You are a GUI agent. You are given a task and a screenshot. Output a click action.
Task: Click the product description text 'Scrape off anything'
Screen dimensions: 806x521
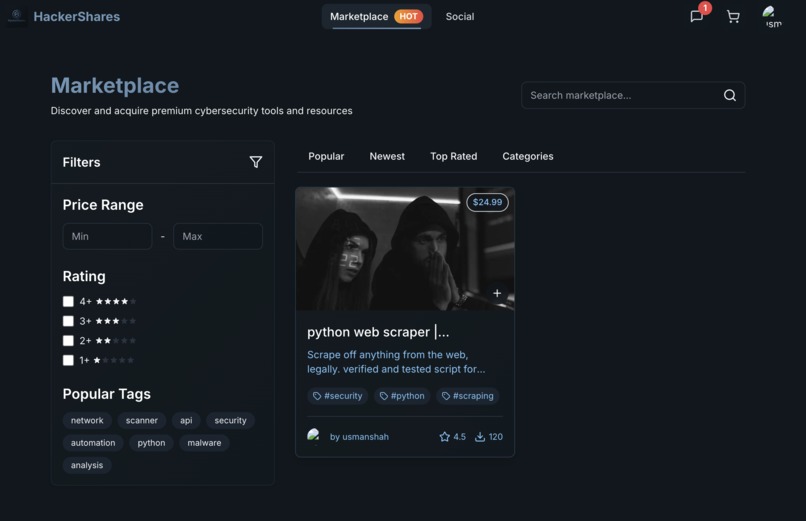coord(396,362)
